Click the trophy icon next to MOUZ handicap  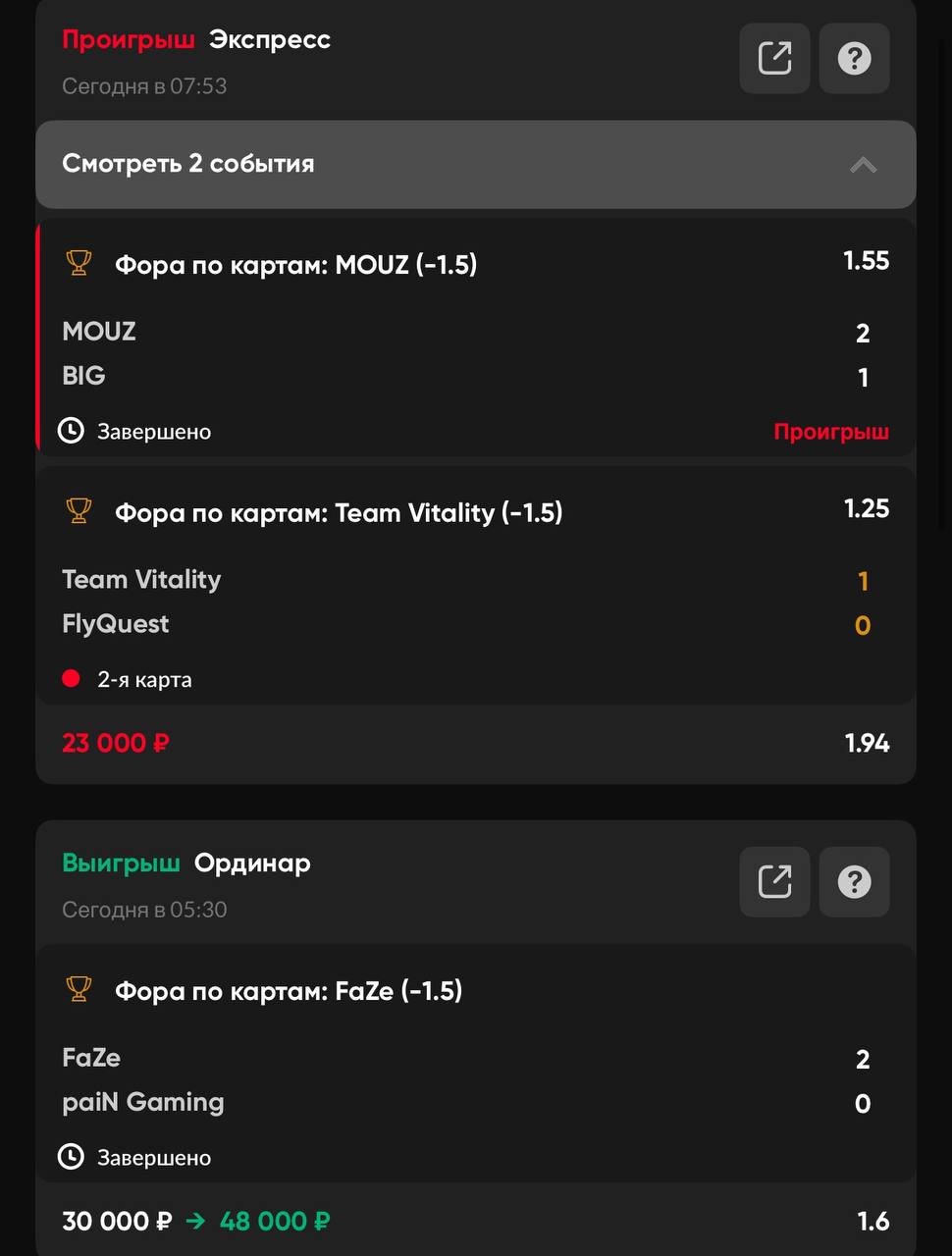click(79, 263)
